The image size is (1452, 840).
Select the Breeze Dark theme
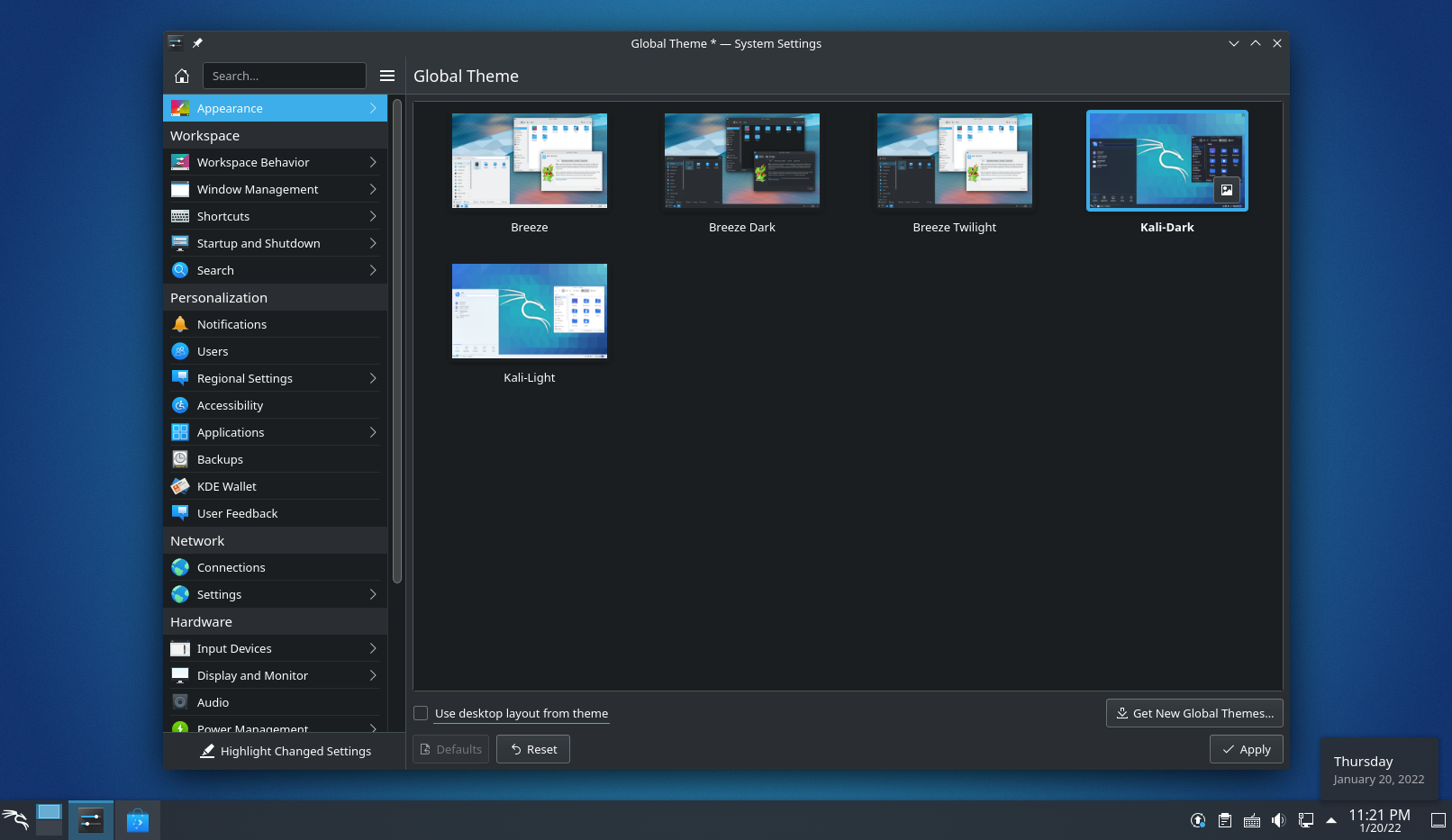(741, 160)
